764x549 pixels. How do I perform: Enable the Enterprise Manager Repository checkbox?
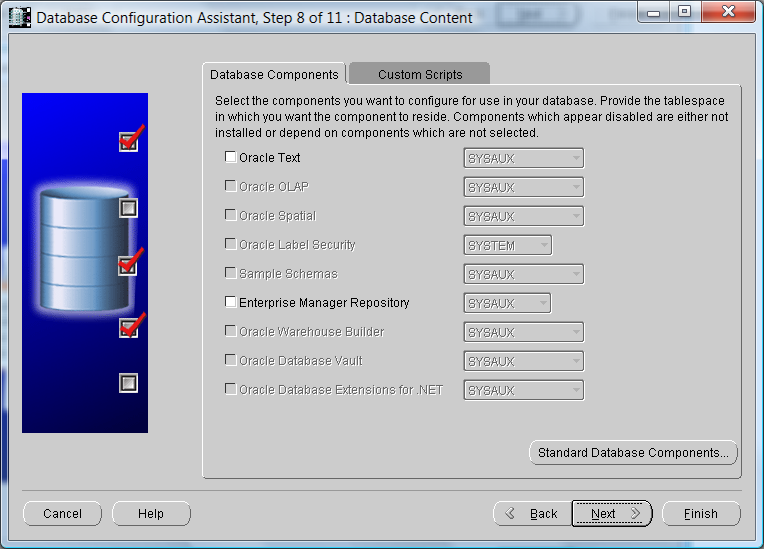coord(230,302)
